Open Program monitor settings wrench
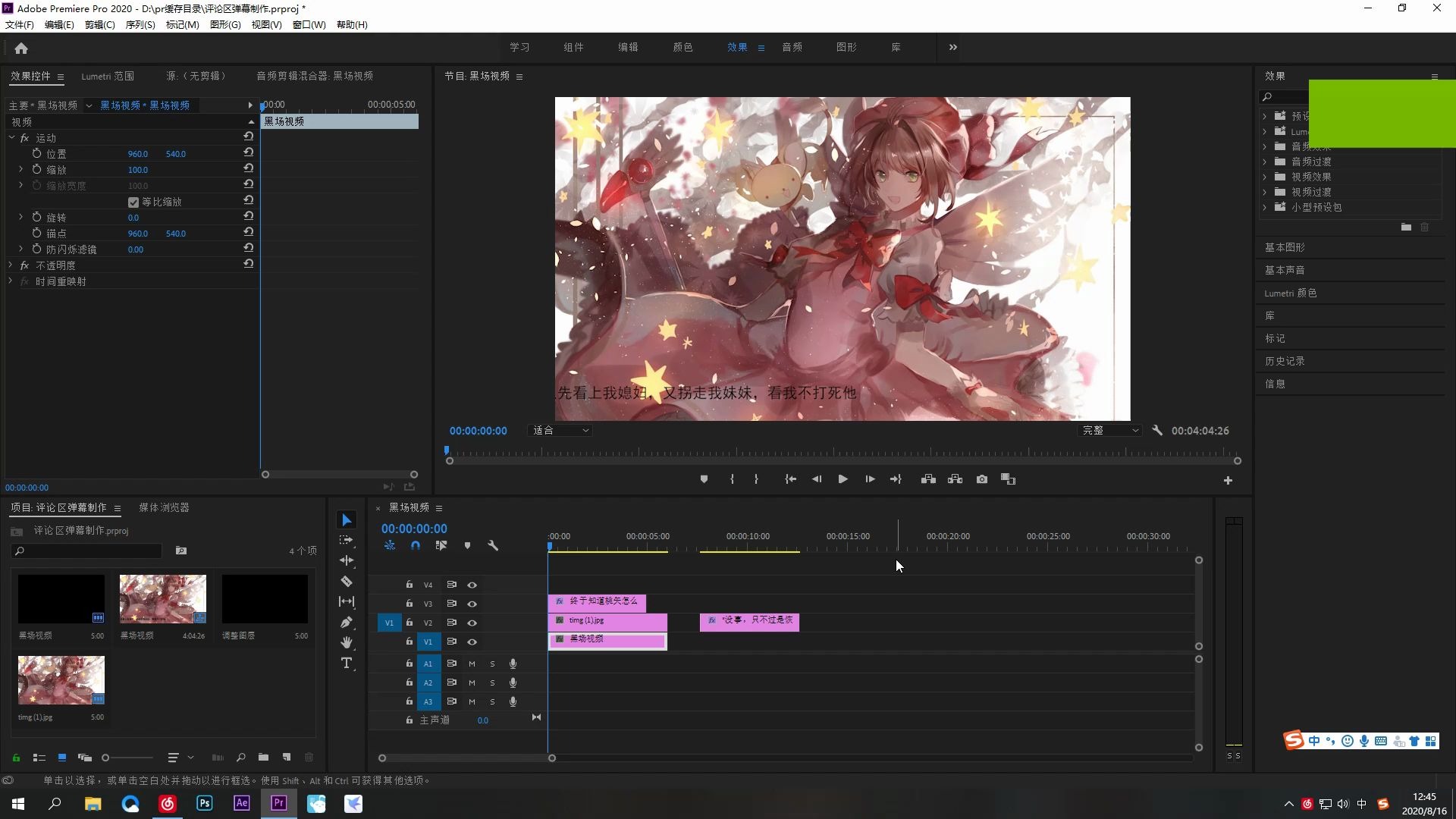1456x819 pixels. pos(1157,430)
